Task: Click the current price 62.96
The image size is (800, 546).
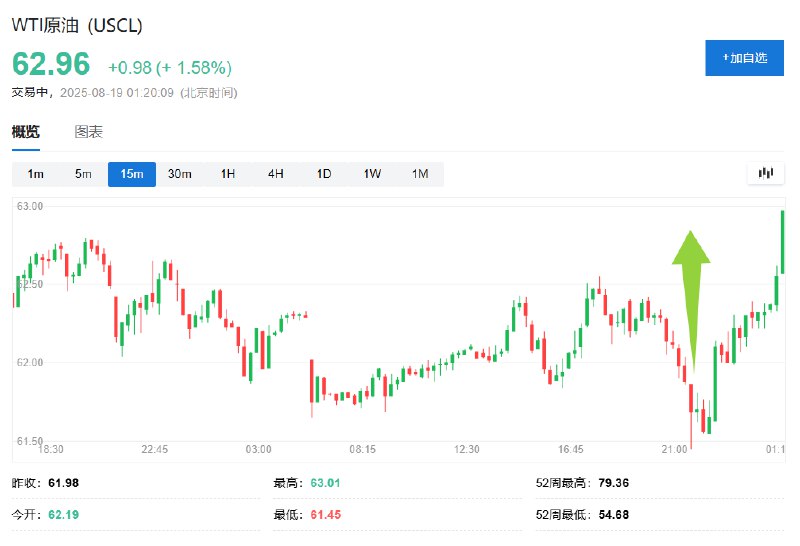Action: (51, 64)
